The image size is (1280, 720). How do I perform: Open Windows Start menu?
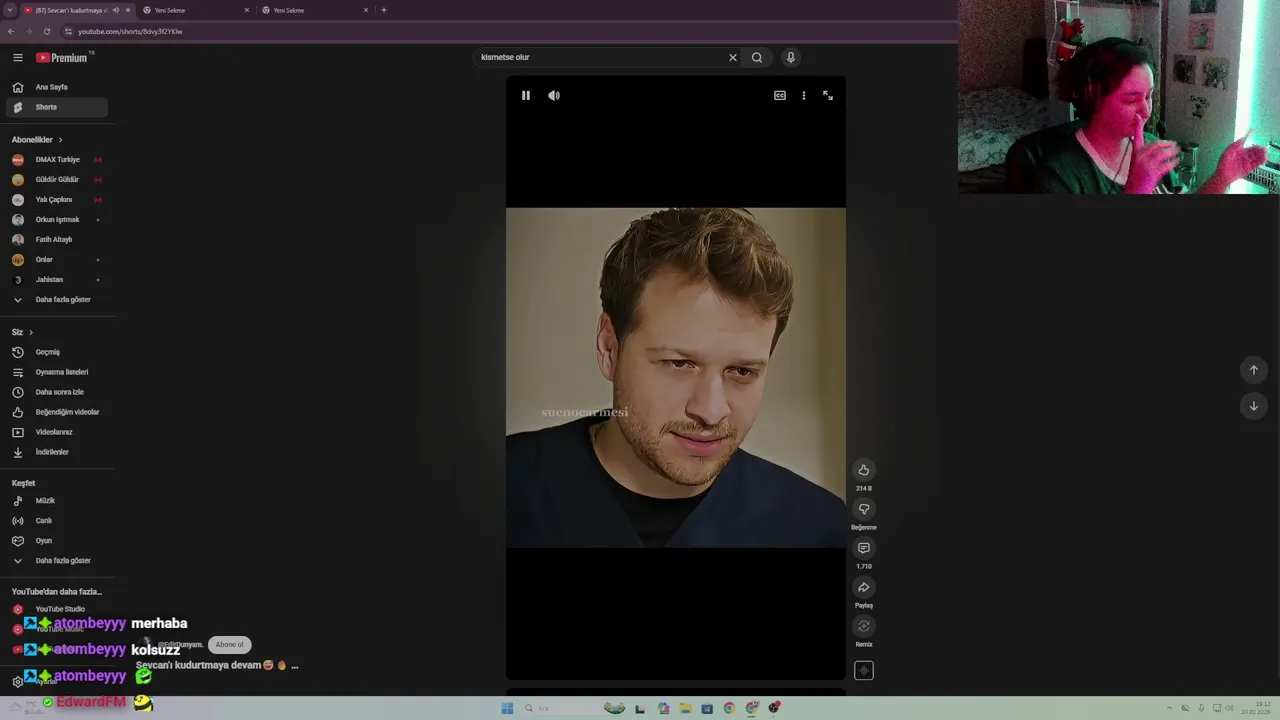point(507,709)
